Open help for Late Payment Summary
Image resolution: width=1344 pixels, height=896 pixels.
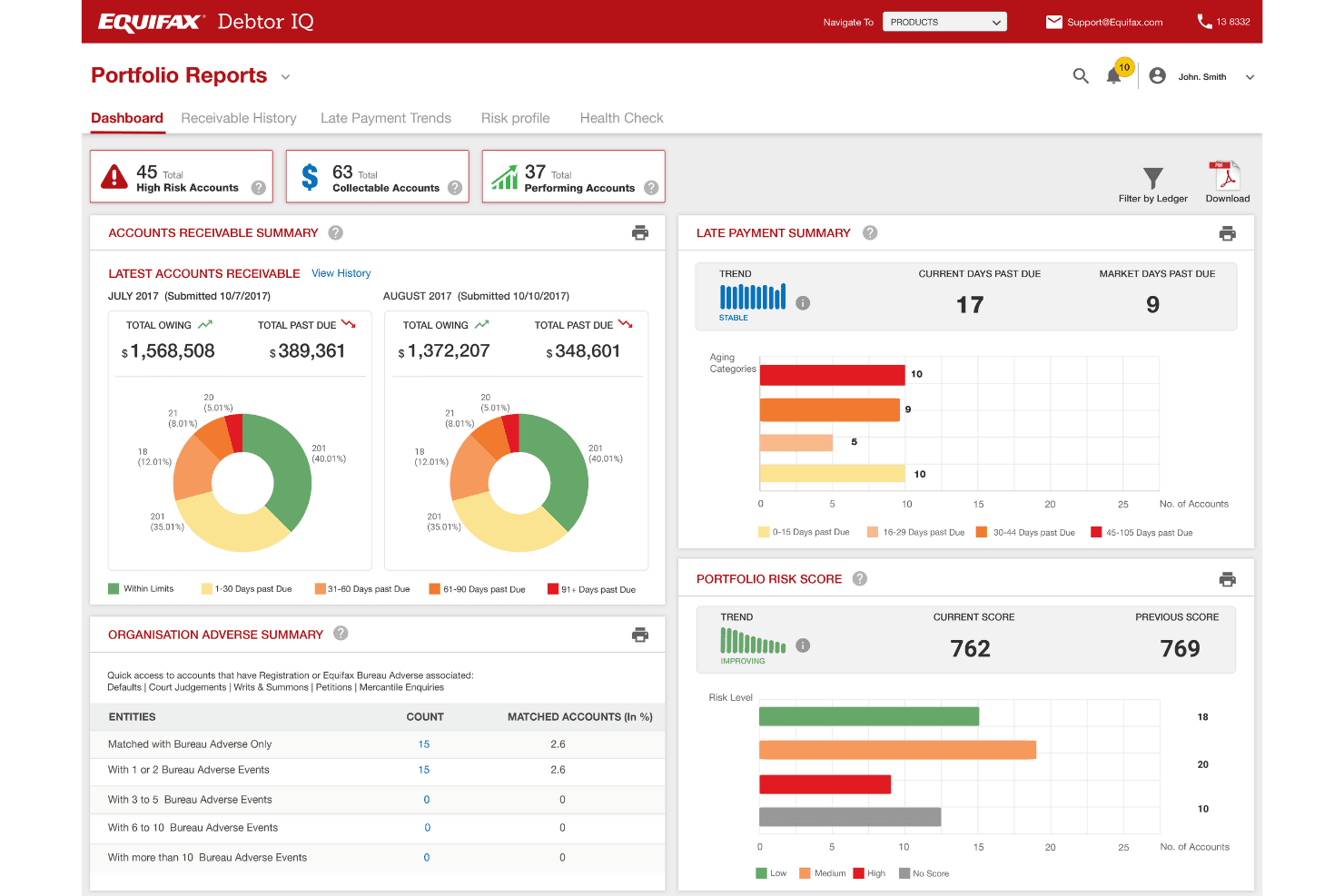point(870,232)
